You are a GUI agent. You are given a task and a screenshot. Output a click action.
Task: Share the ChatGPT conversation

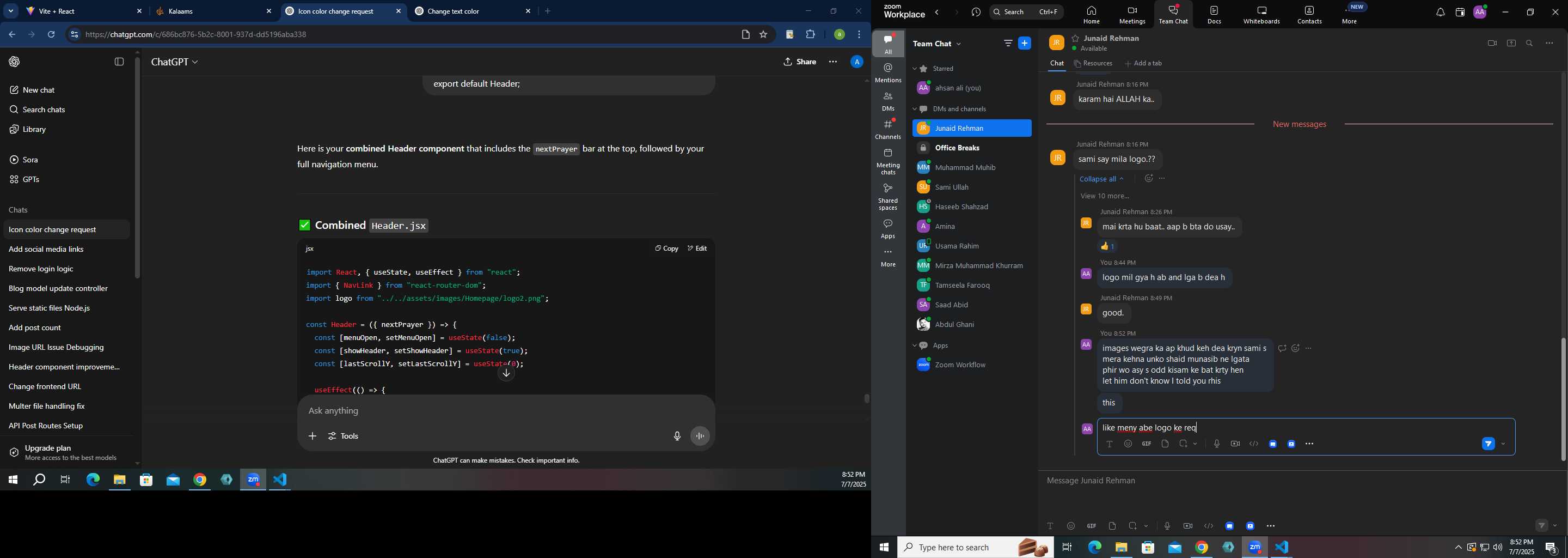(x=800, y=62)
